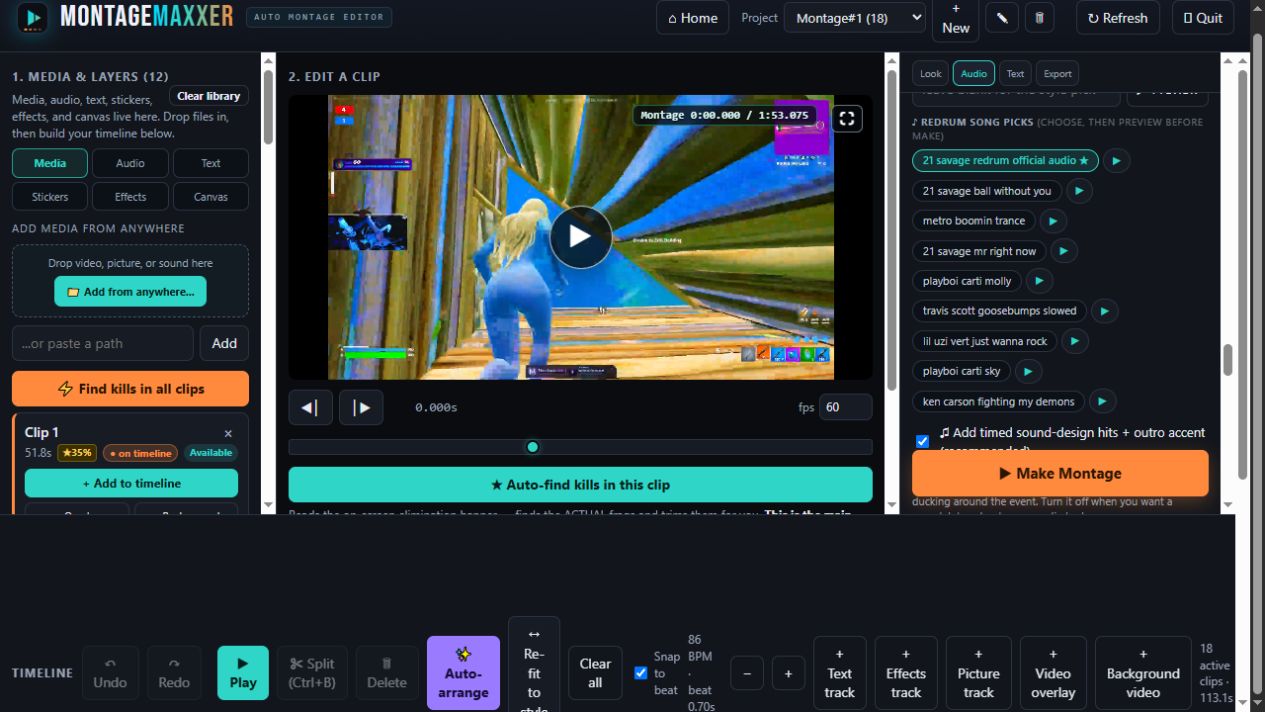Preview ken carson fighting my demons
This screenshot has height=712, width=1265.
coord(1102,401)
